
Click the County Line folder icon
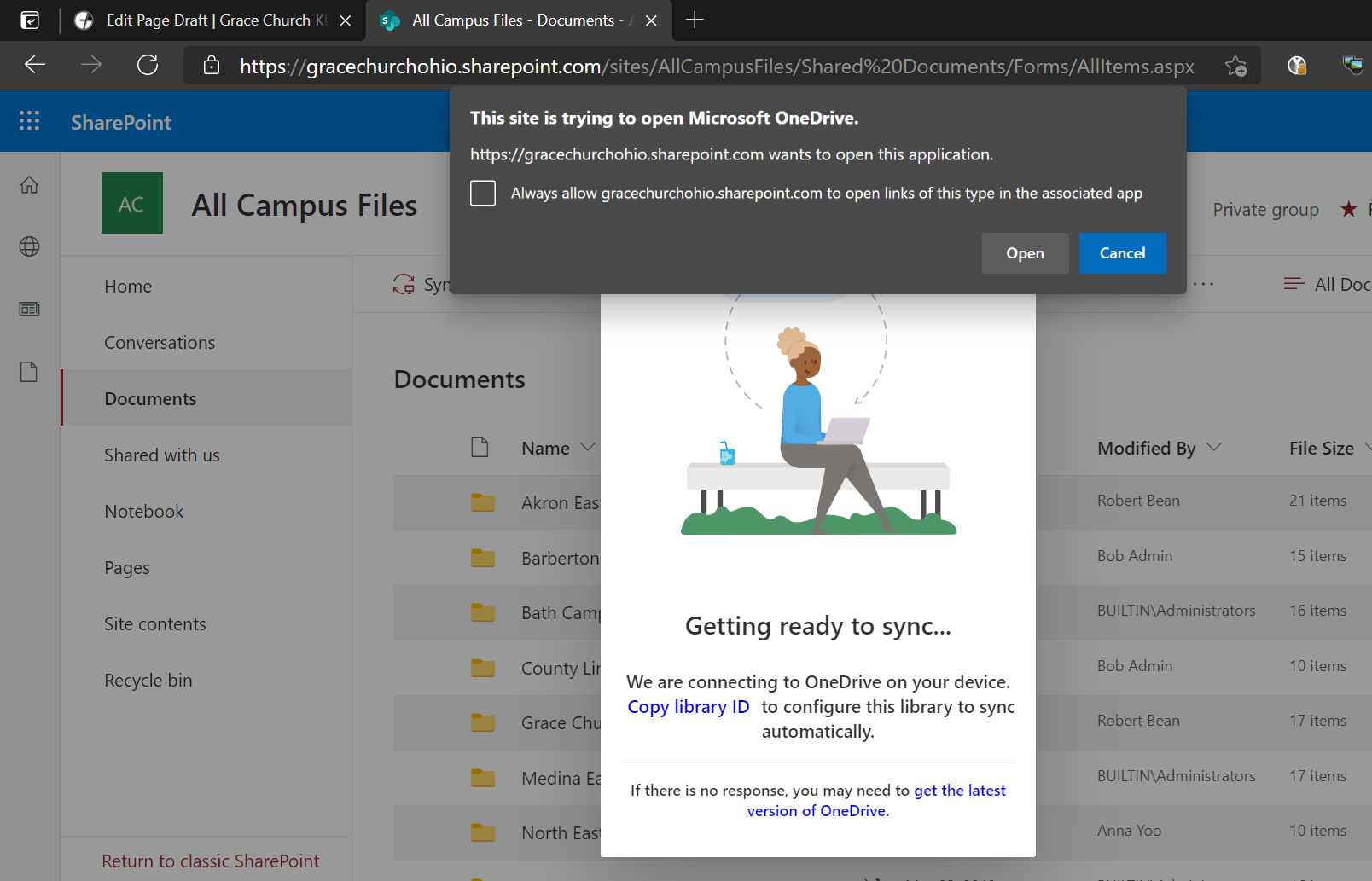click(483, 668)
